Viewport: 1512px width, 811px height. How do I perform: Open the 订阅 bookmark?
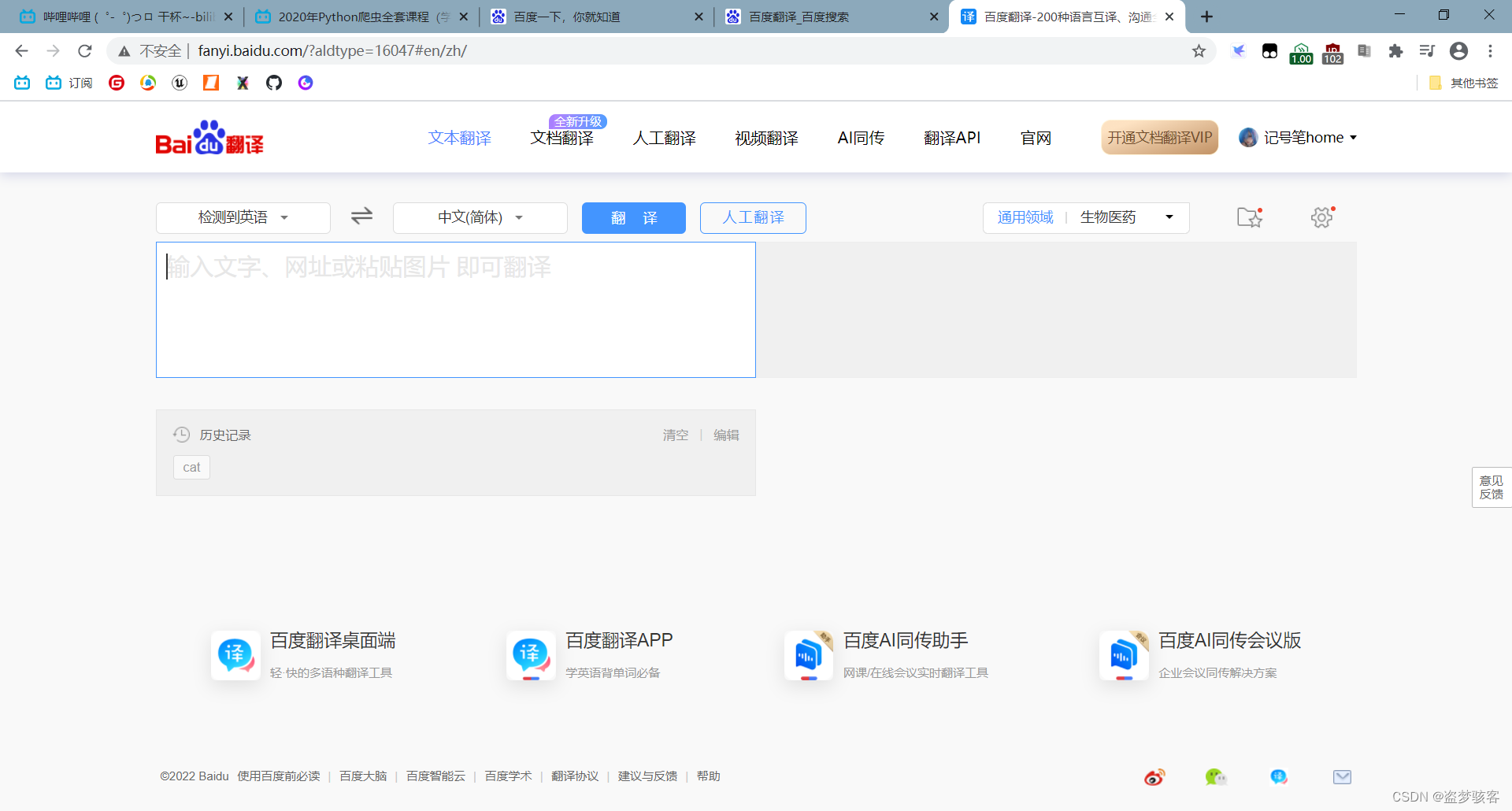[69, 83]
